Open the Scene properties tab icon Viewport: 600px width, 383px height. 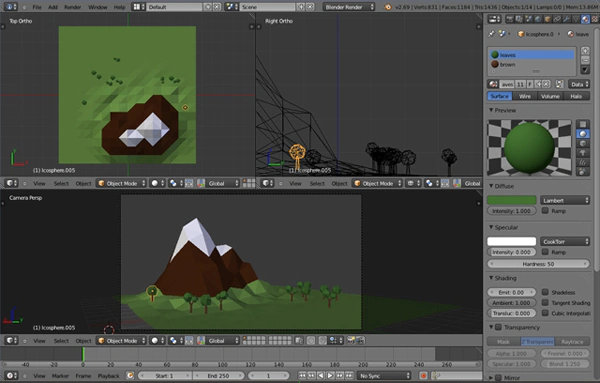pyautogui.click(x=528, y=19)
